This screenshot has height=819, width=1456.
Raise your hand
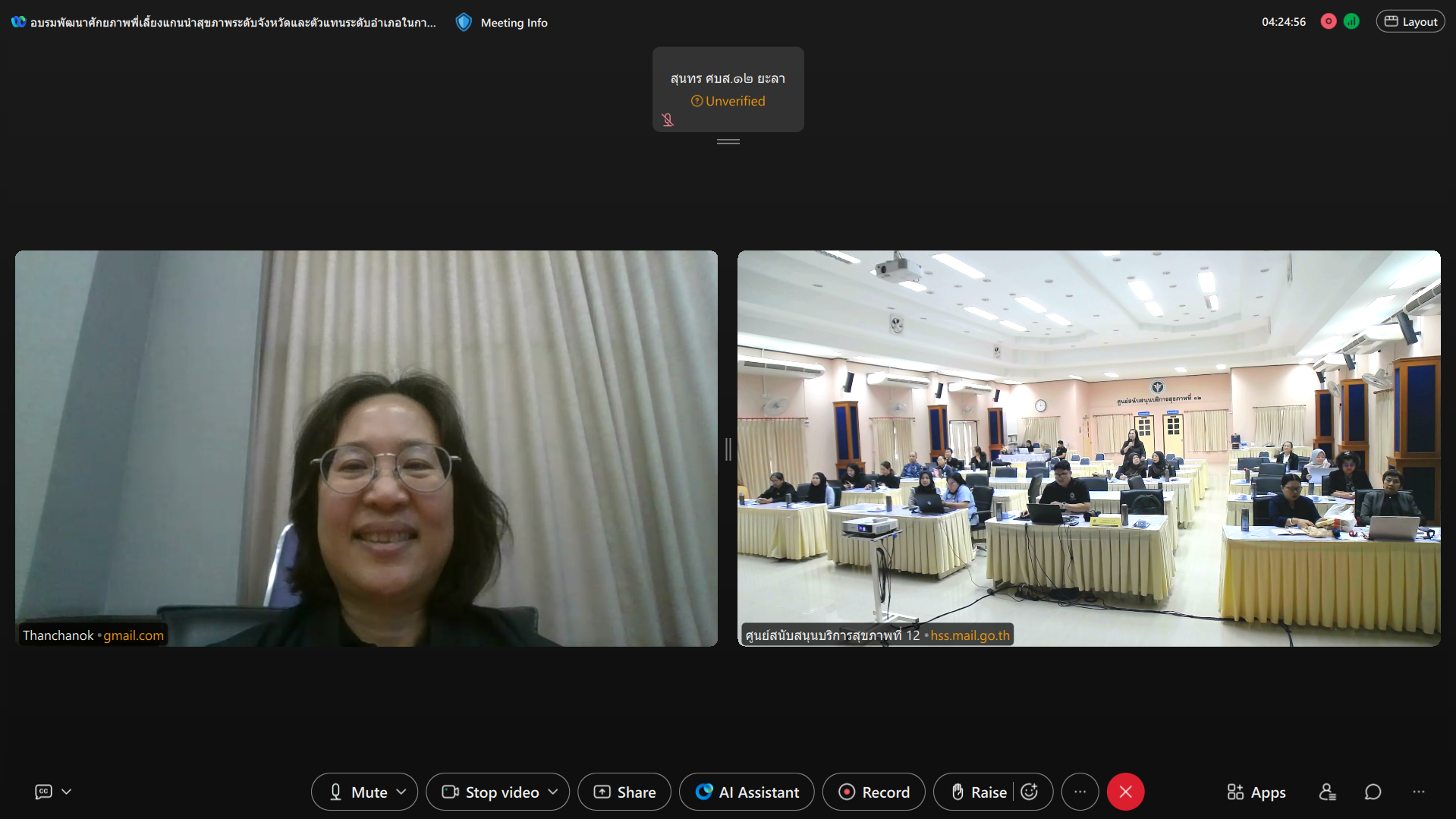(x=978, y=792)
